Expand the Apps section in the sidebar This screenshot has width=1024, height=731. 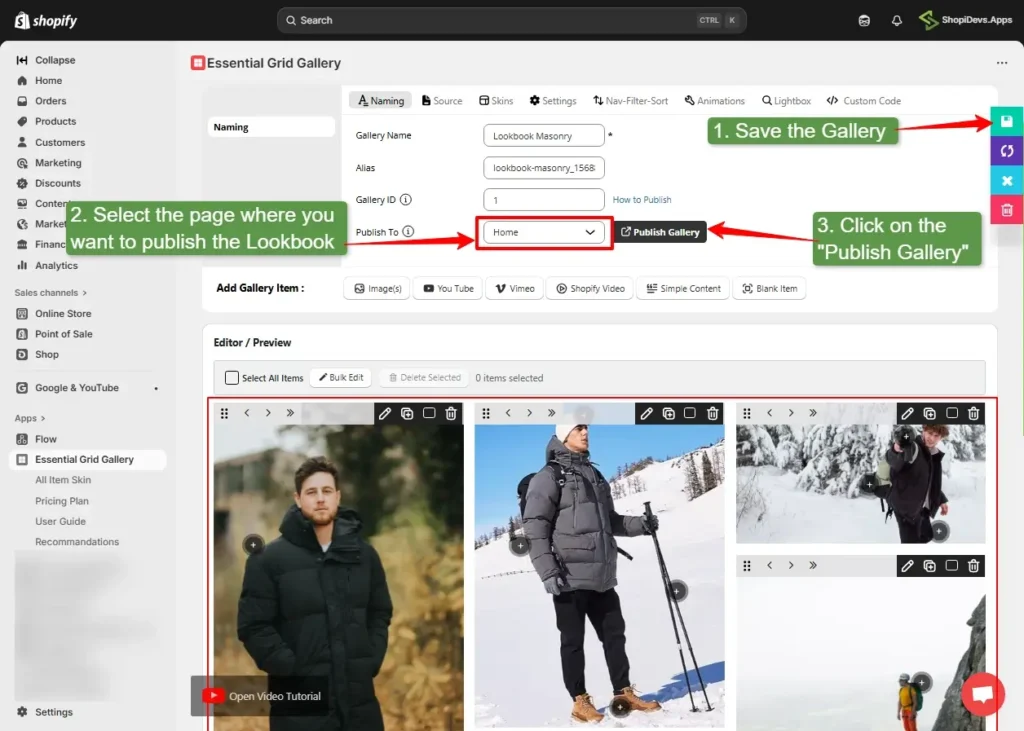tap(31, 418)
